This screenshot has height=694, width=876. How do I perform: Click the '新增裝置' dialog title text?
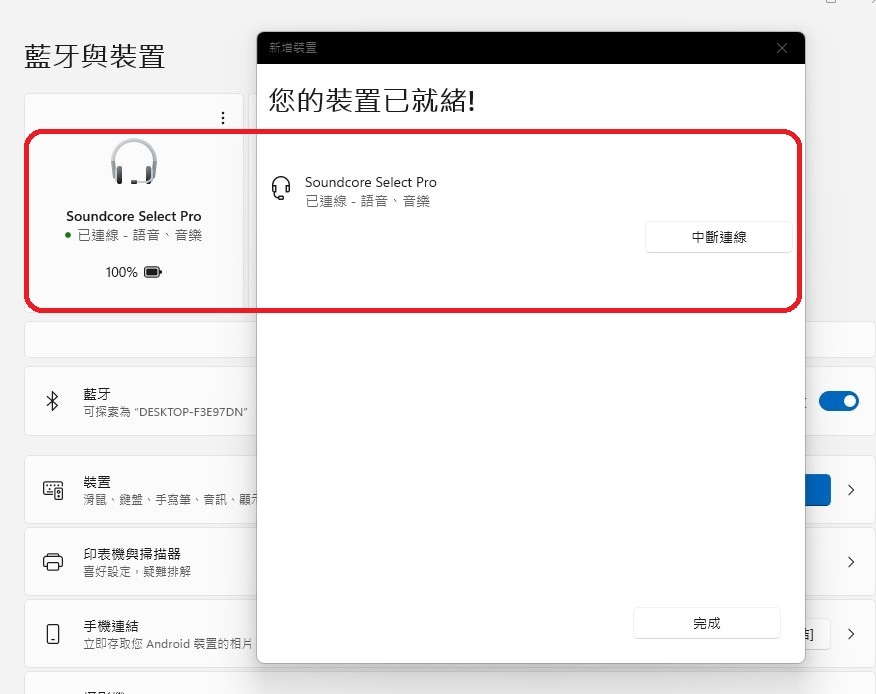293,48
